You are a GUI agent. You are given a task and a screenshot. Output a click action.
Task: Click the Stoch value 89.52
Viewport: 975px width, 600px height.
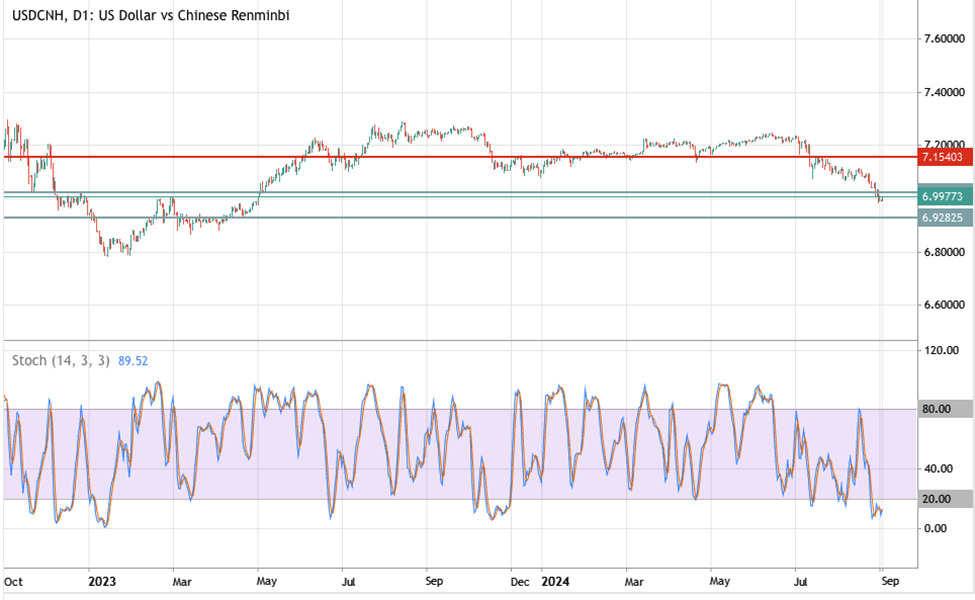pyautogui.click(x=133, y=361)
